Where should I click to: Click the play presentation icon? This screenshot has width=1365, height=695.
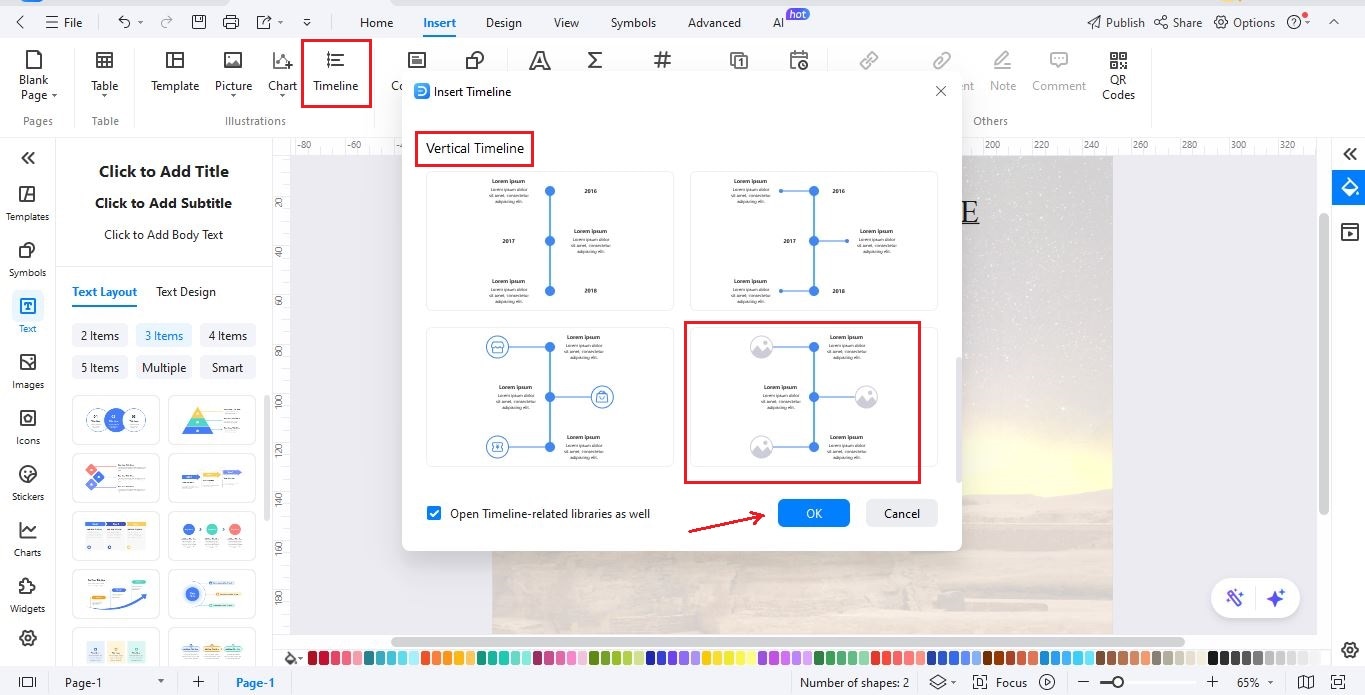[x=1047, y=682]
